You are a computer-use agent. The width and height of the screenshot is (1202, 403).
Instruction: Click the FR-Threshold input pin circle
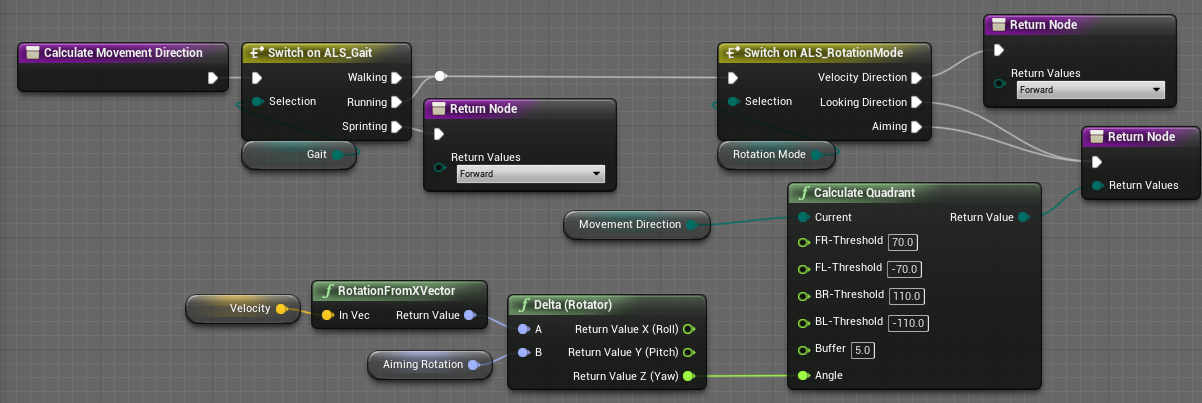[x=802, y=242]
